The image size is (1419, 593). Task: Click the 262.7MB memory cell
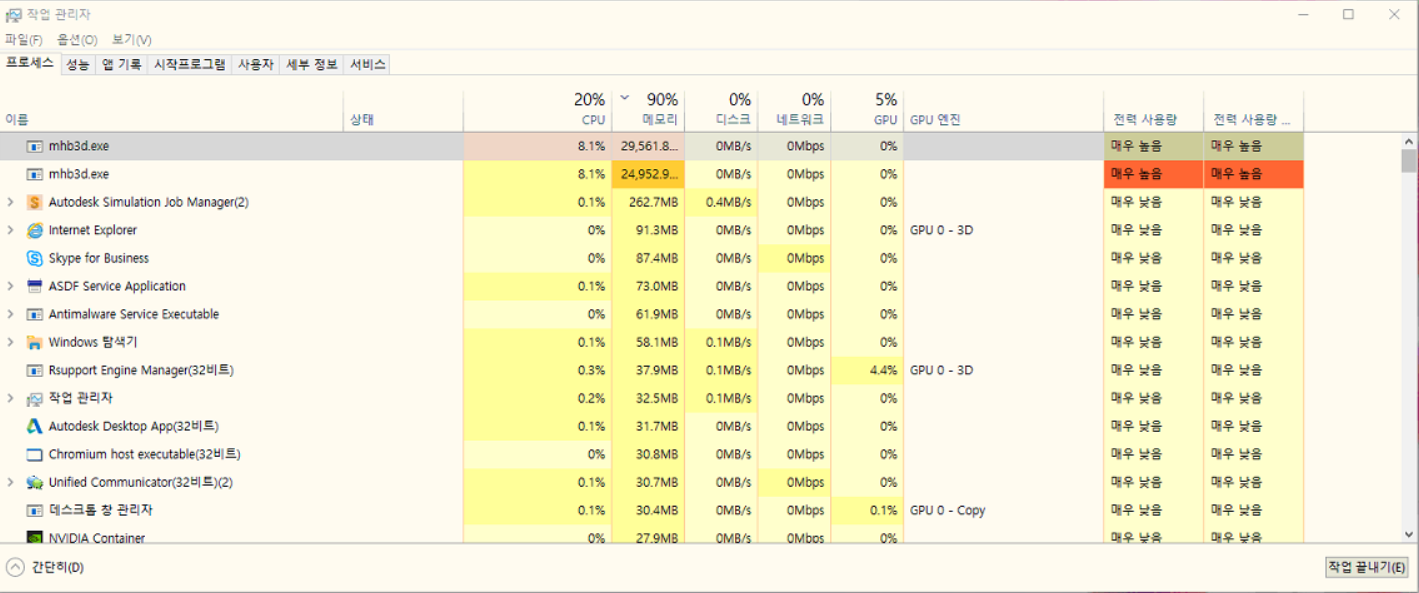tap(648, 202)
